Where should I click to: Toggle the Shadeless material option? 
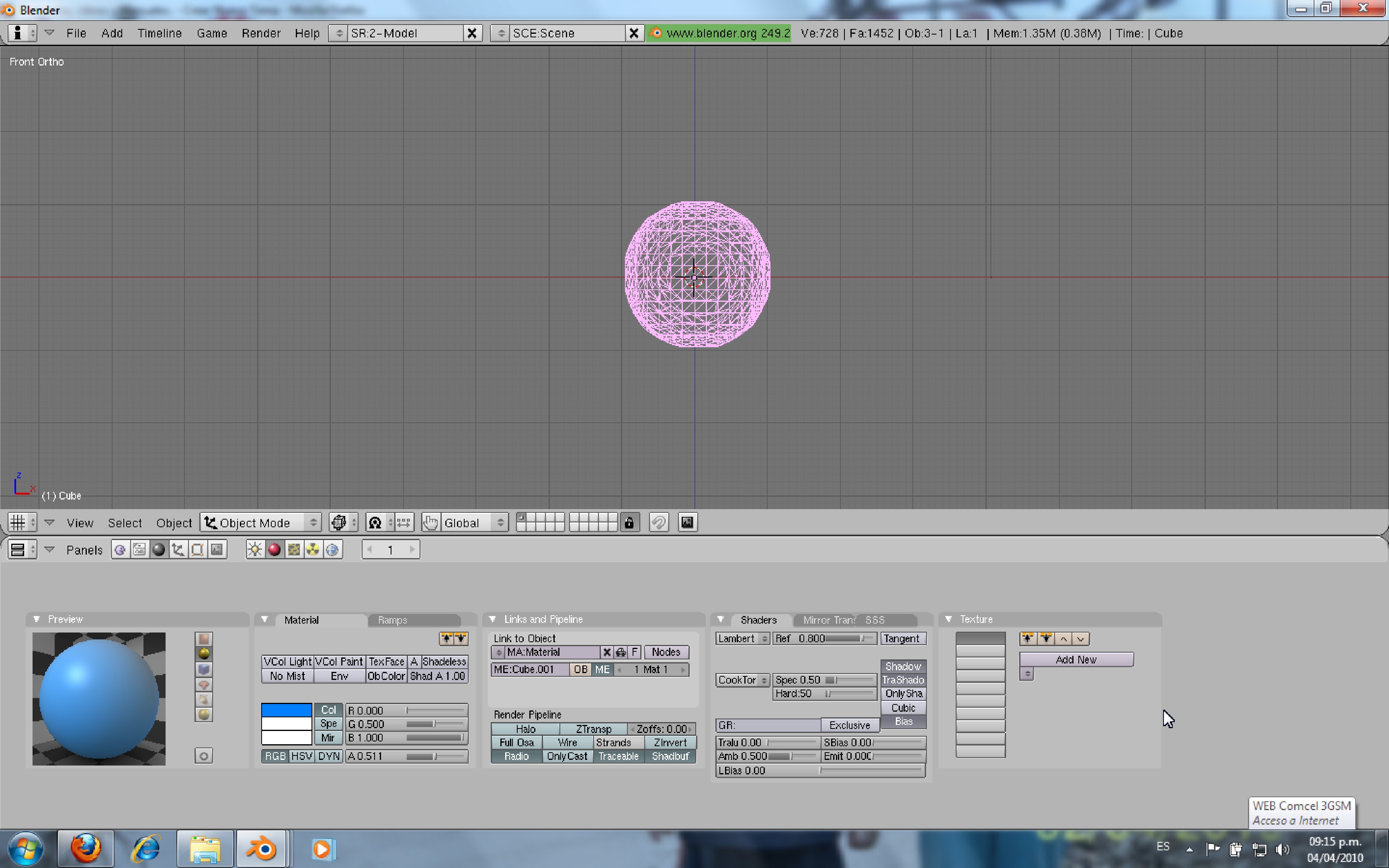pyautogui.click(x=444, y=661)
